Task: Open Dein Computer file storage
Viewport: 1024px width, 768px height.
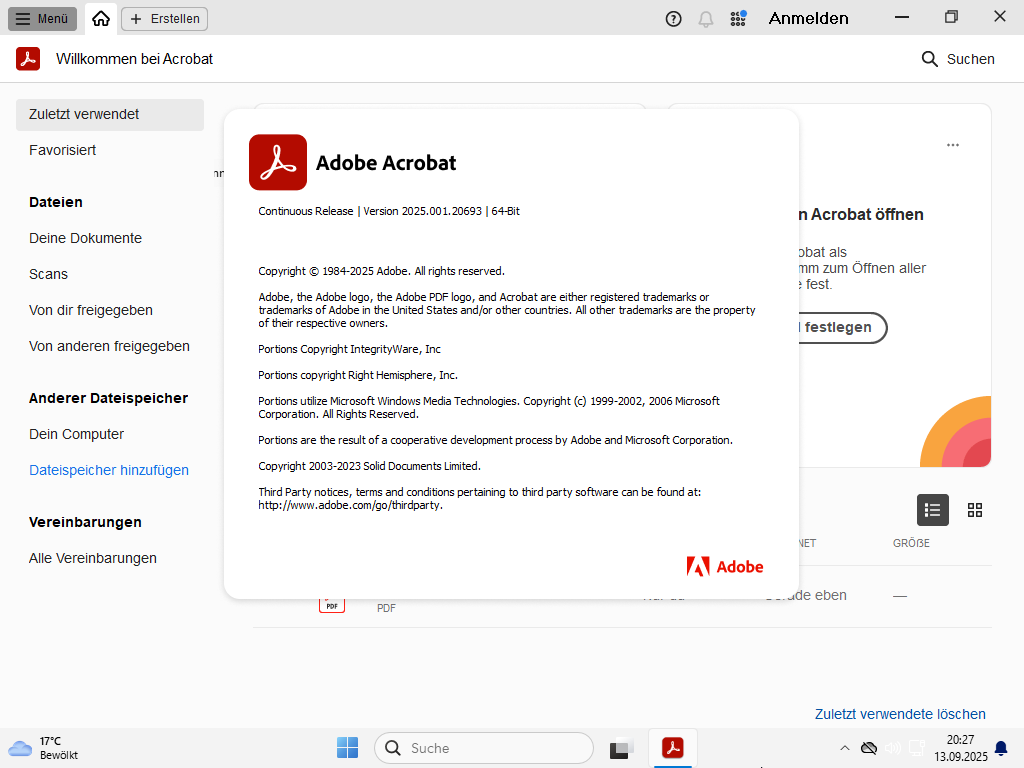Action: [x=76, y=434]
